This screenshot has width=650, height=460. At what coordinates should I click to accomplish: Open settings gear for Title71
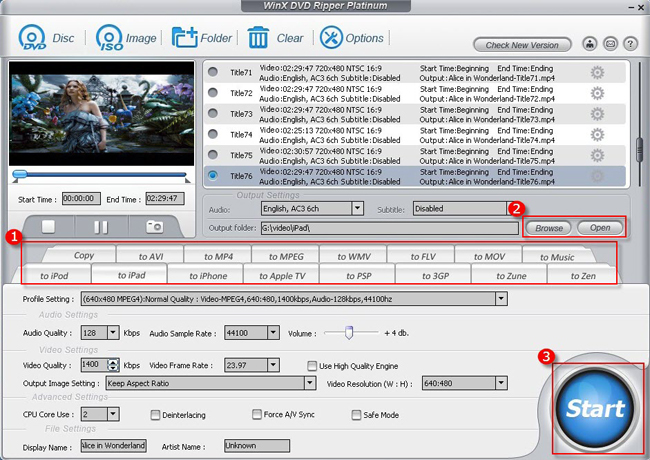click(x=597, y=73)
